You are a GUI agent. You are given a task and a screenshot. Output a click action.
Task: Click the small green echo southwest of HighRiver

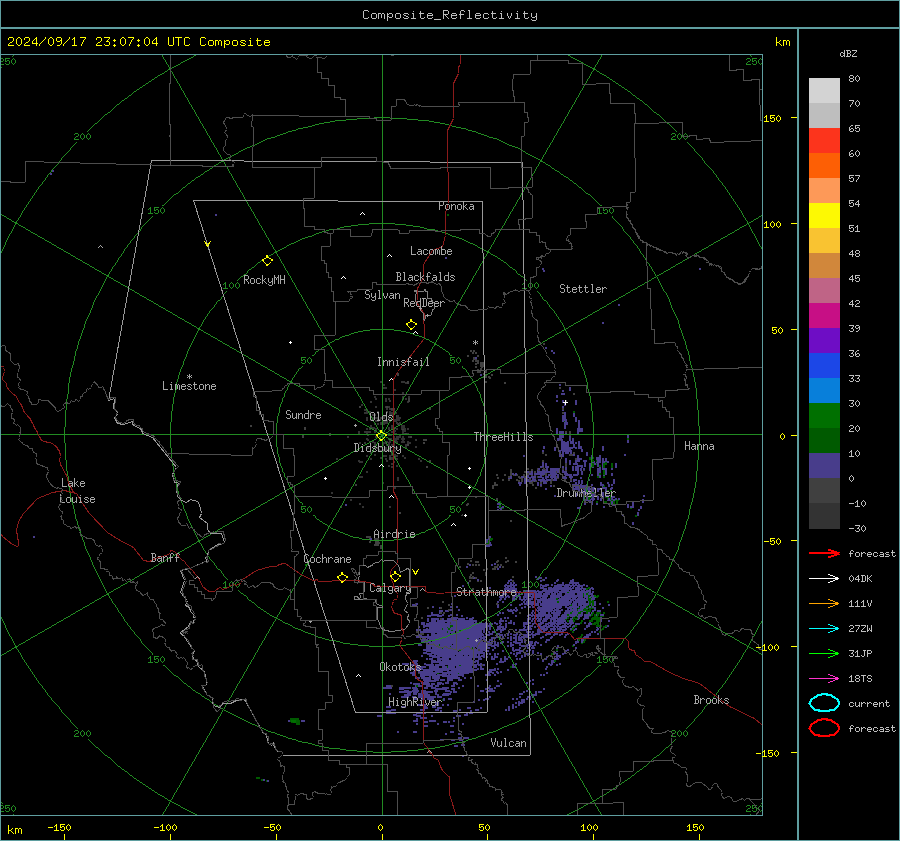point(295,720)
